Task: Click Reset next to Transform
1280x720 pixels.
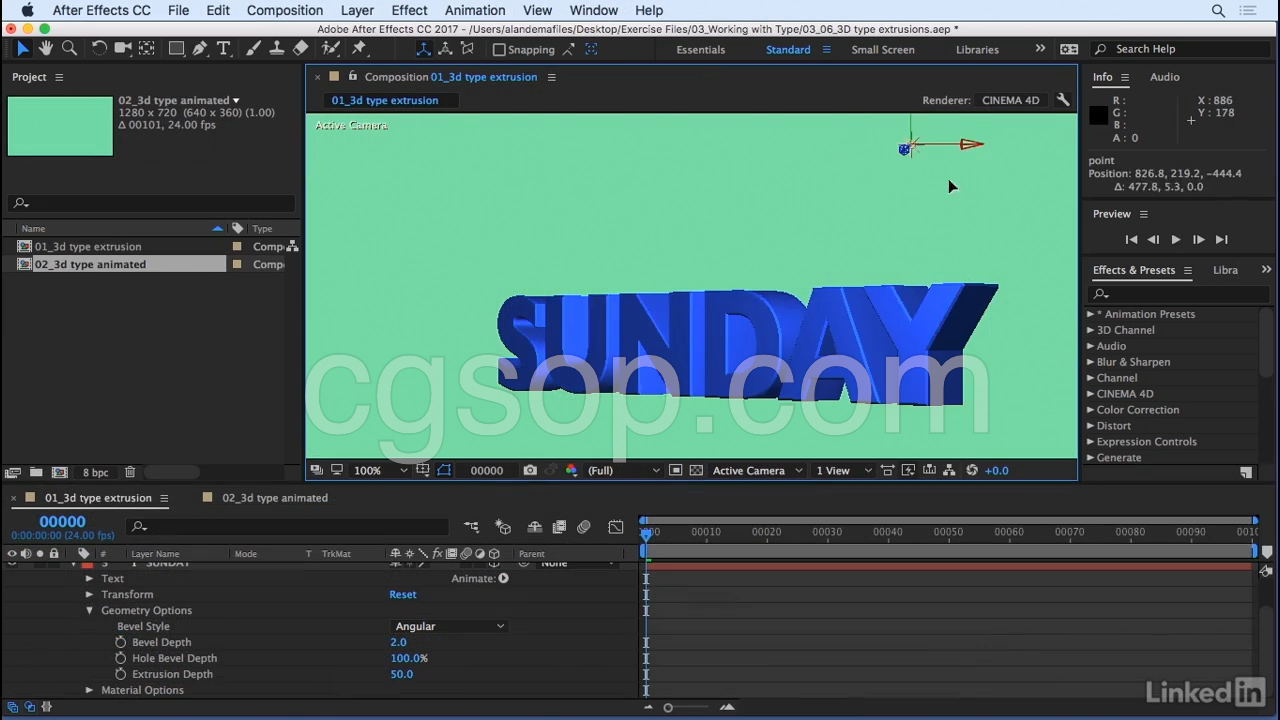Action: (x=402, y=594)
